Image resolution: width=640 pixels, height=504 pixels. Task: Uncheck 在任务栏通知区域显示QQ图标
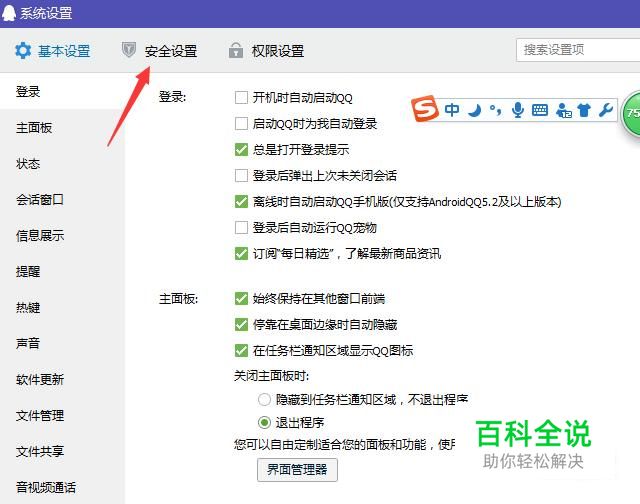click(241, 351)
